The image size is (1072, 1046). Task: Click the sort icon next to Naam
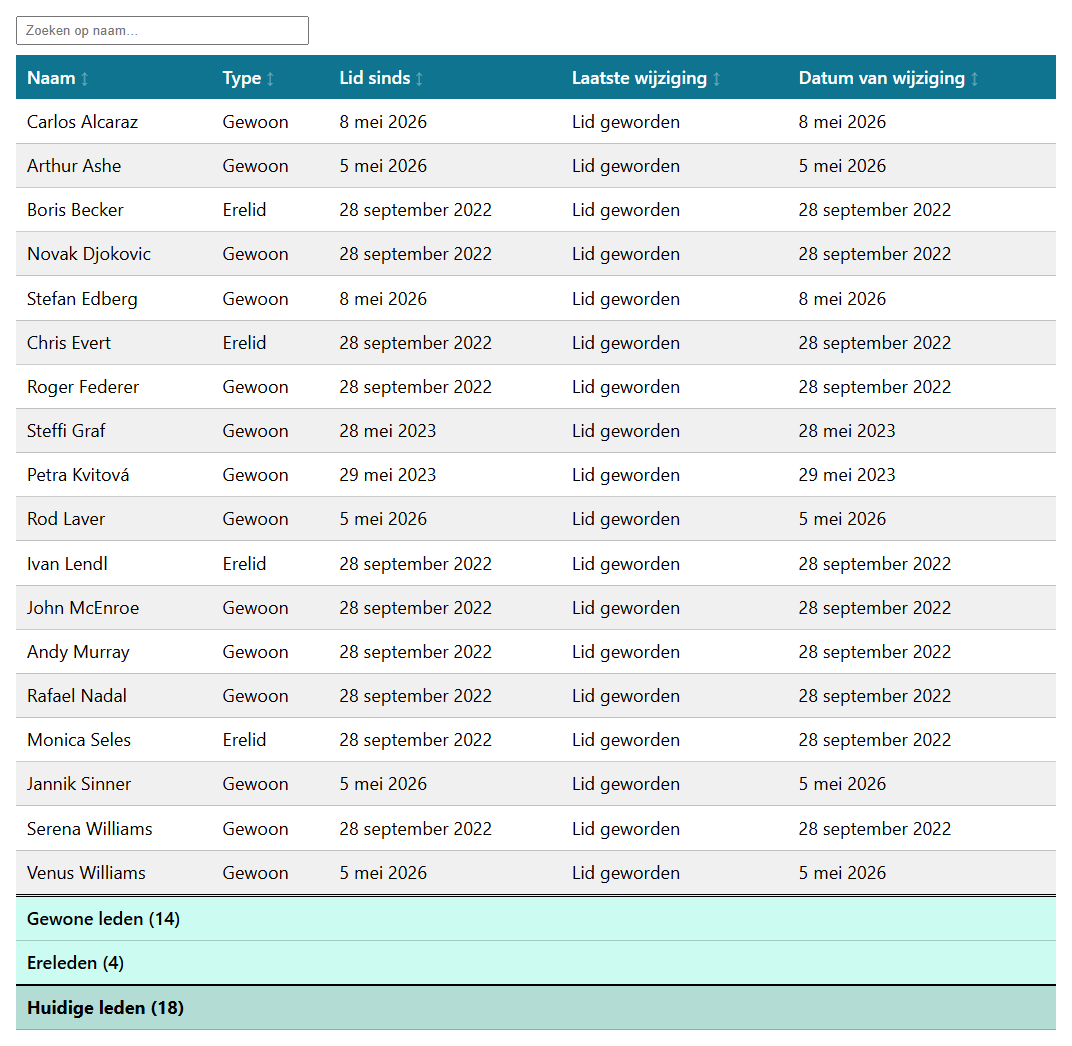85,79
